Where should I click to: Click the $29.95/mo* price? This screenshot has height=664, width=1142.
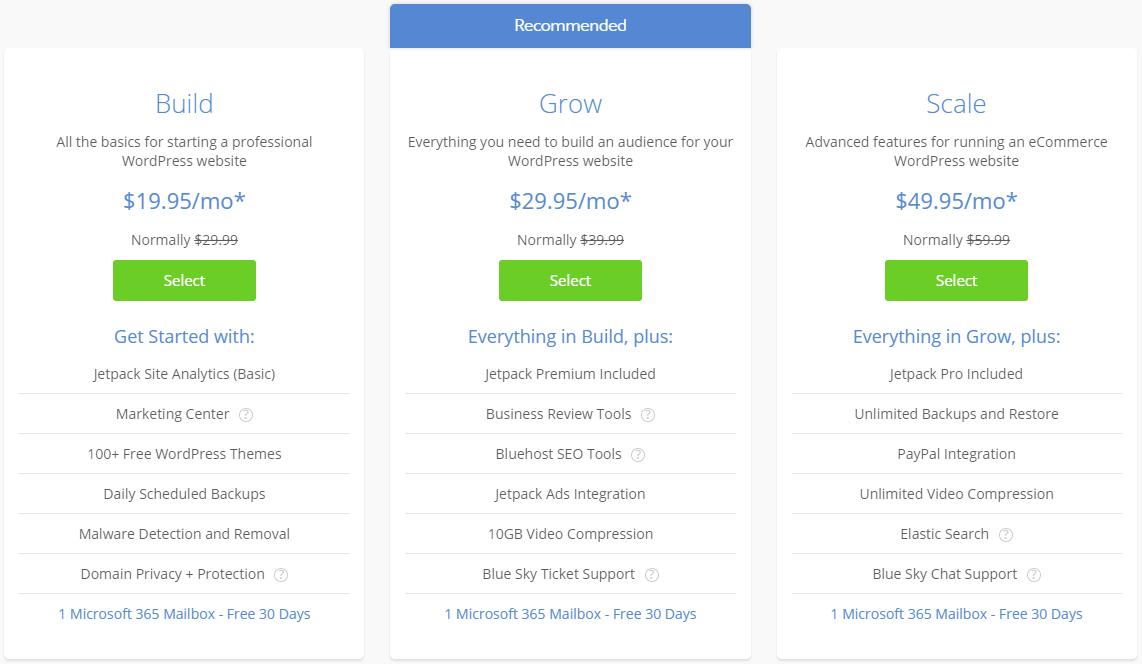570,201
